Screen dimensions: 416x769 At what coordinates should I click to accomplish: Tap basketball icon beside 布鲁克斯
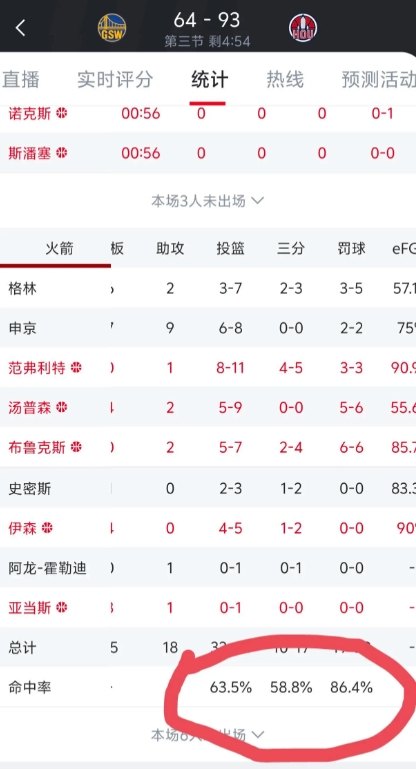[x=76, y=447]
